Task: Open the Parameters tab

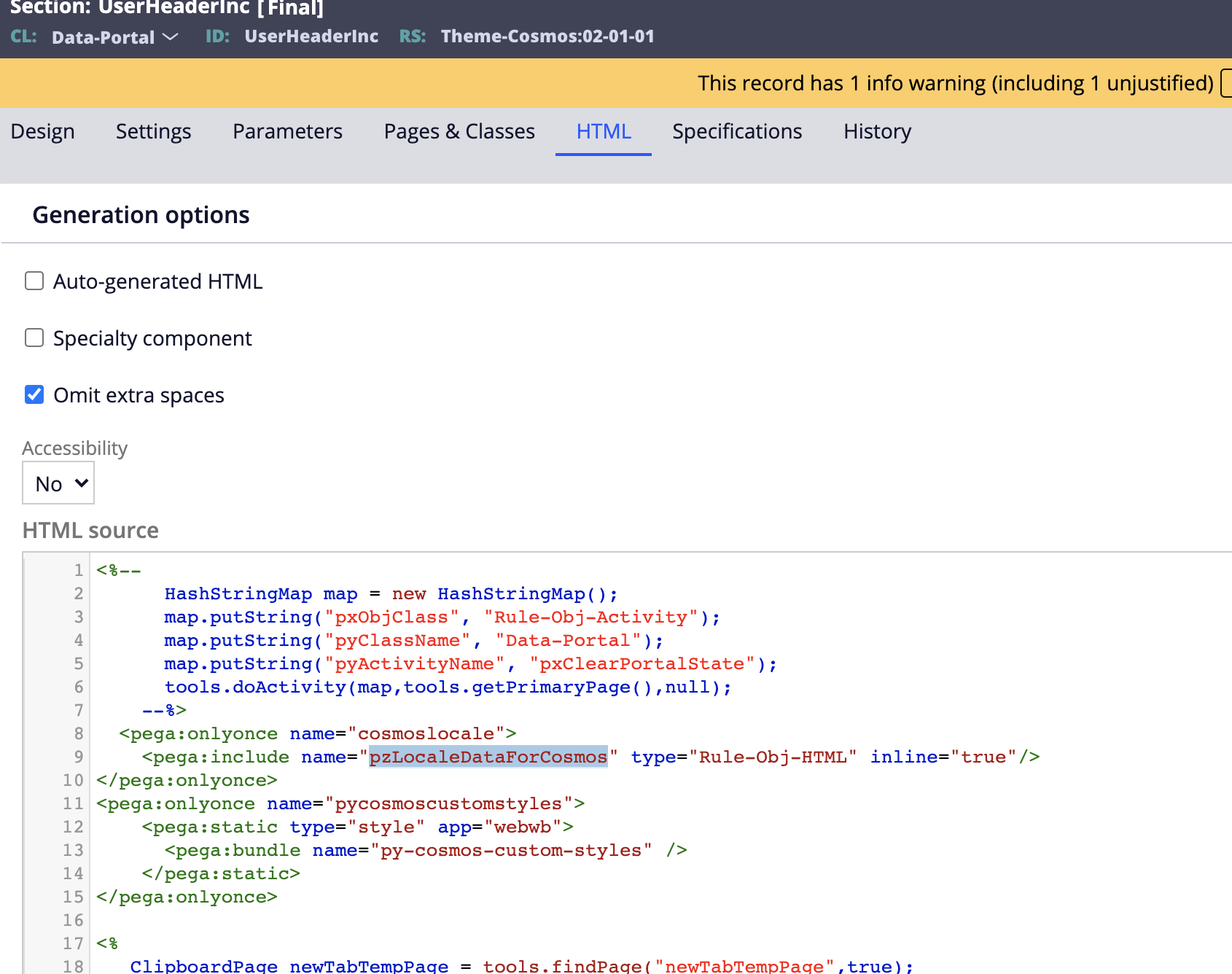Action: 287,131
